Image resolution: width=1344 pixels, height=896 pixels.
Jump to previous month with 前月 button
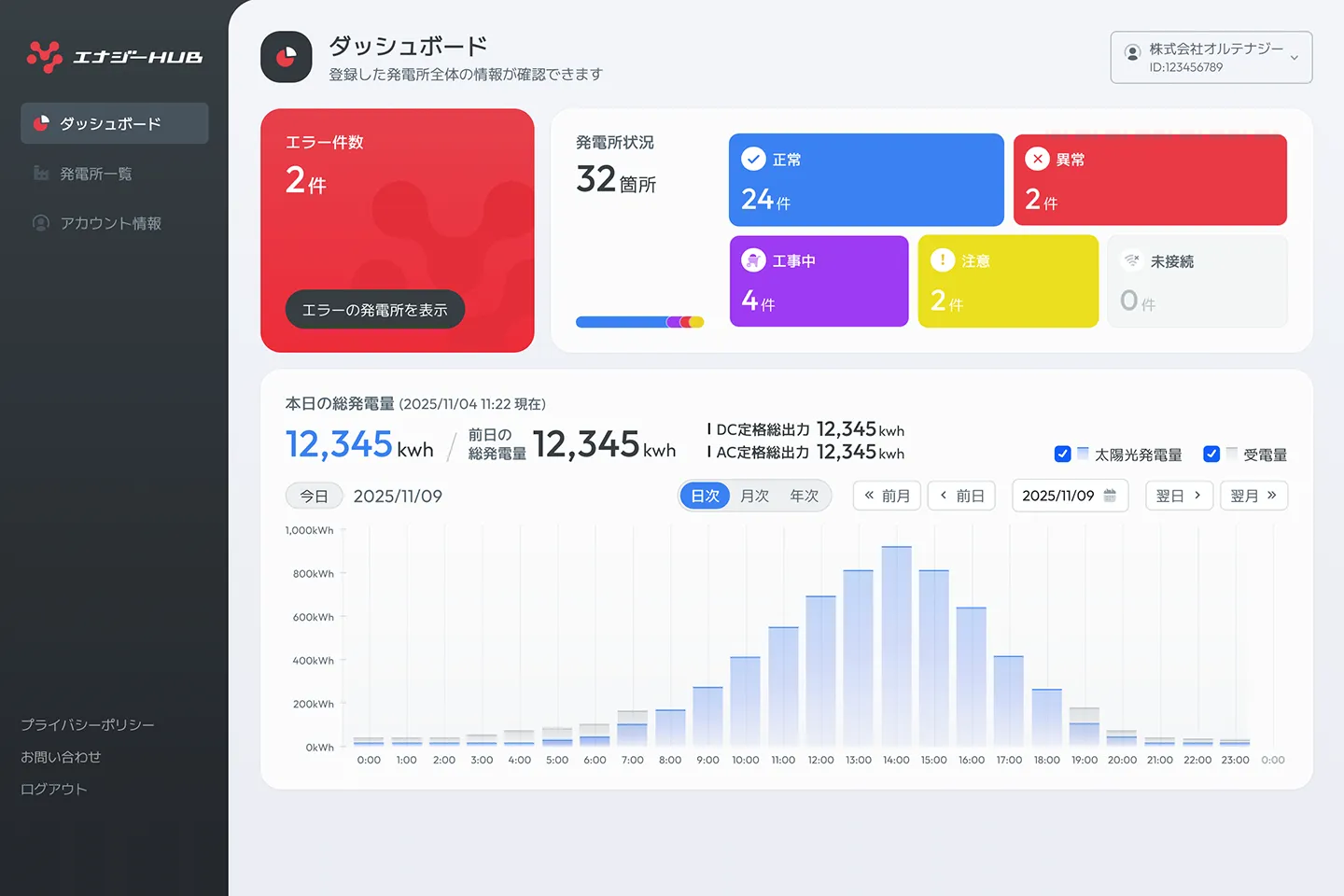pos(887,496)
